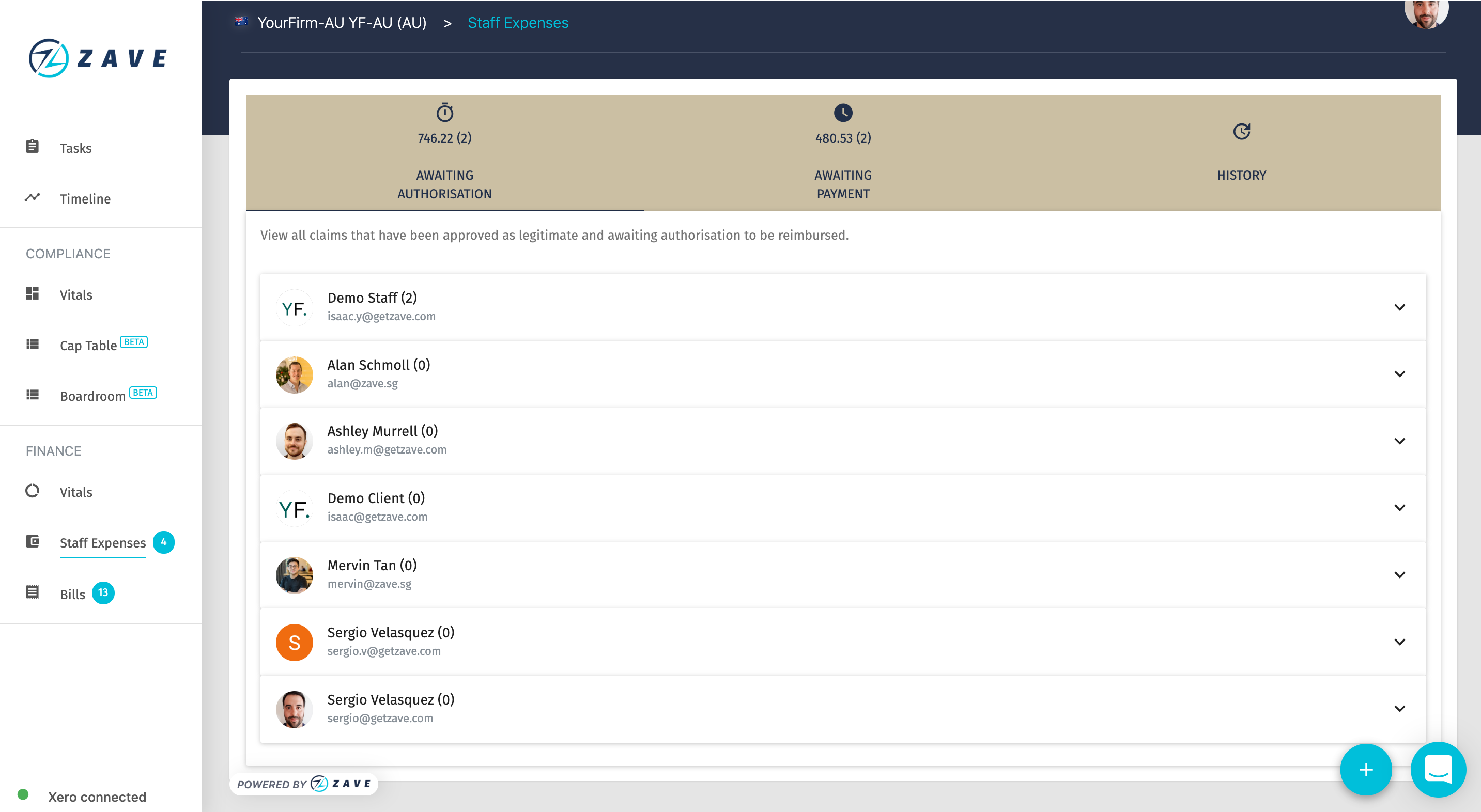Click the Bills receipt icon

click(32, 592)
